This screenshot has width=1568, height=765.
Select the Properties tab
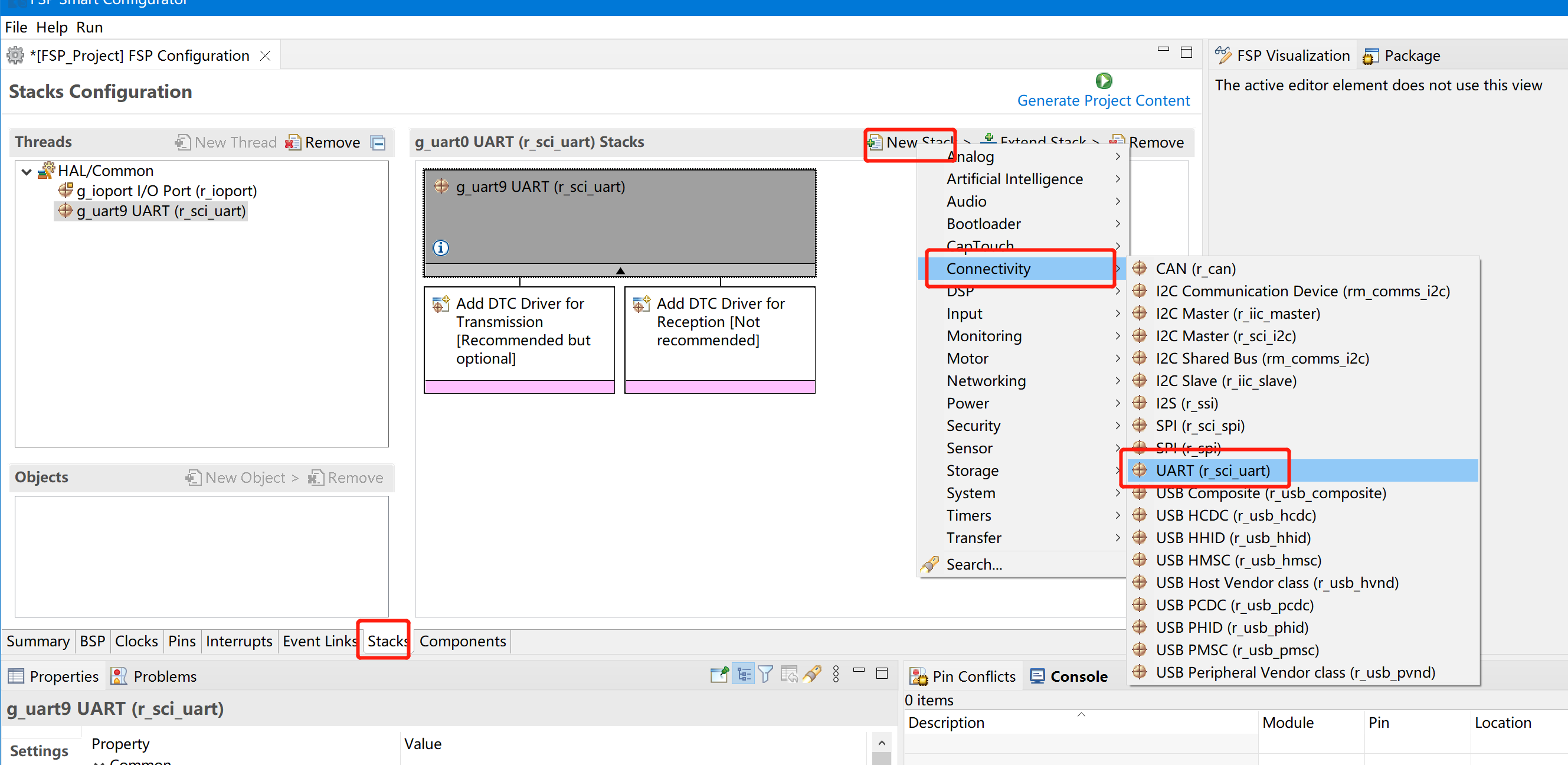click(x=54, y=676)
